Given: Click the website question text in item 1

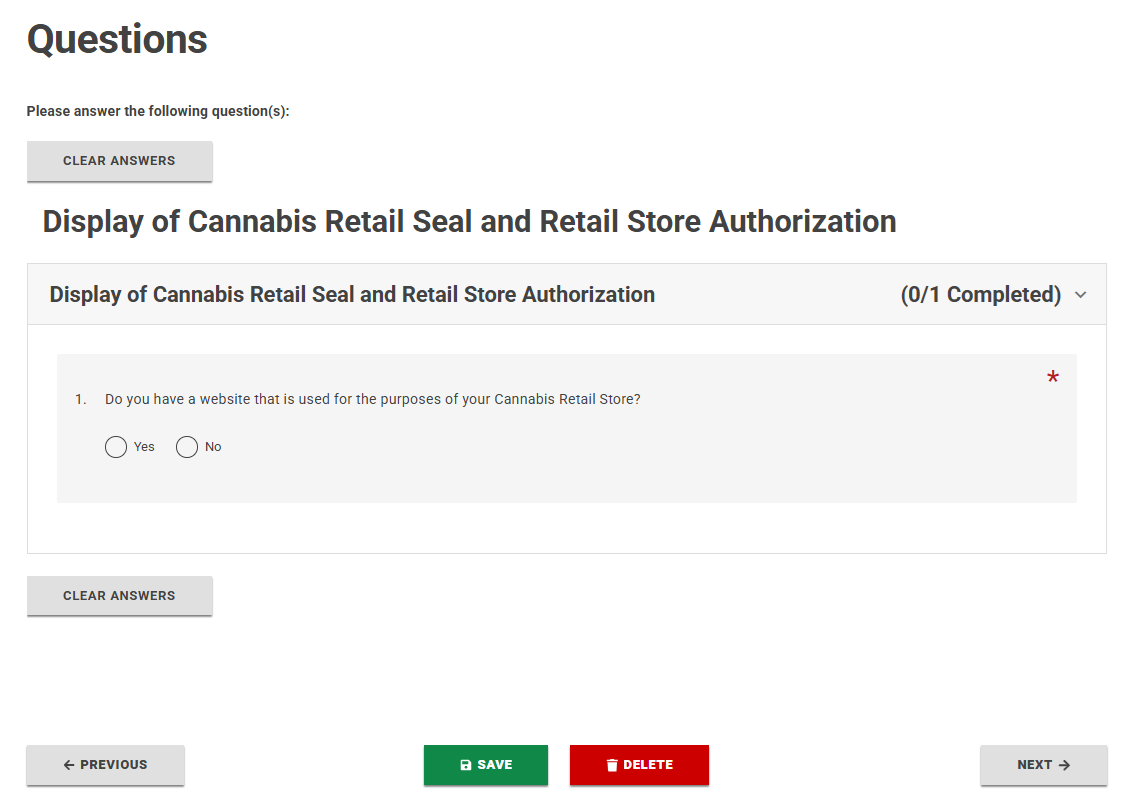Looking at the screenshot, I should pos(372,399).
